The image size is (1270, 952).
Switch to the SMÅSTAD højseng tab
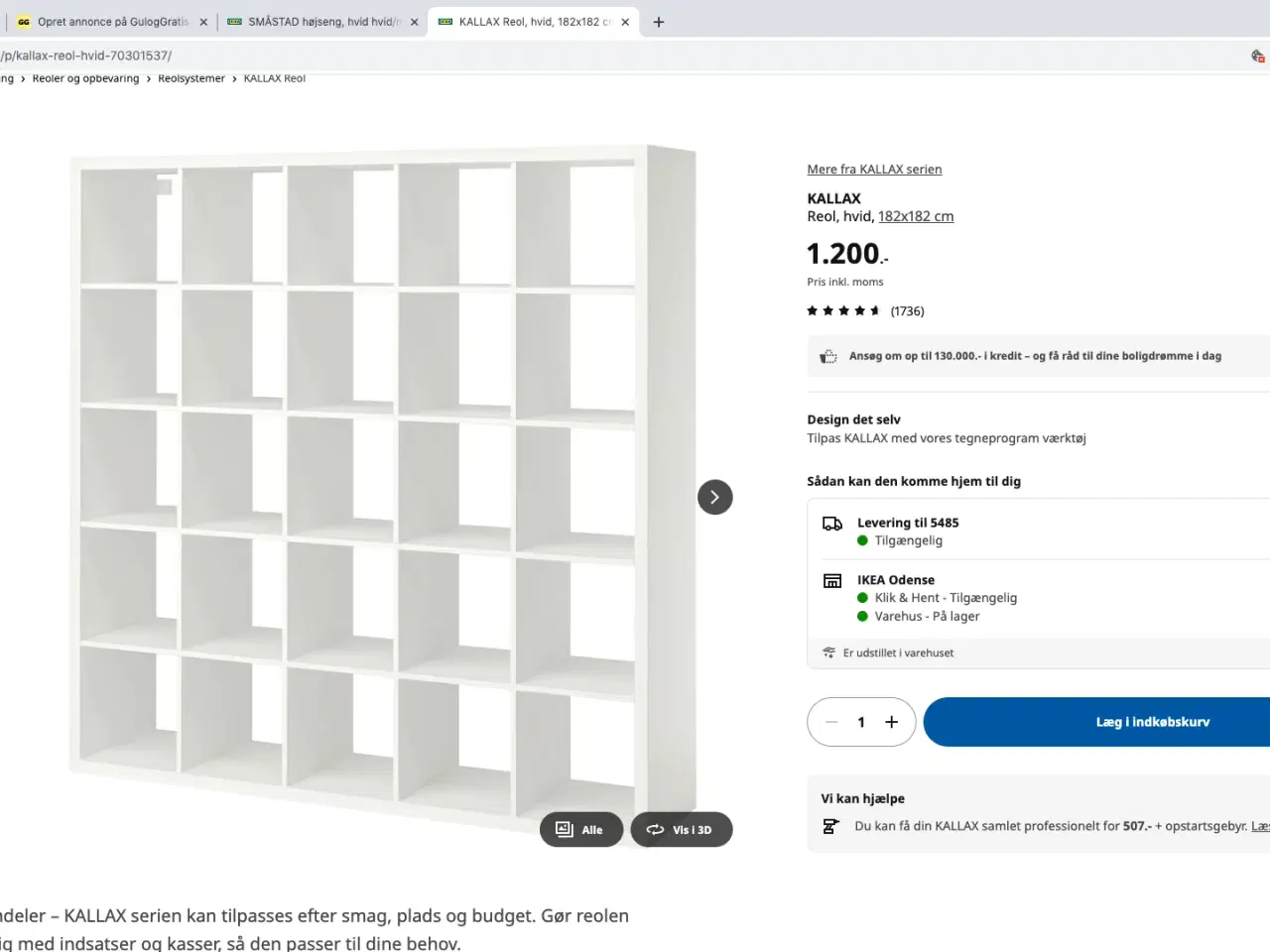click(317, 21)
